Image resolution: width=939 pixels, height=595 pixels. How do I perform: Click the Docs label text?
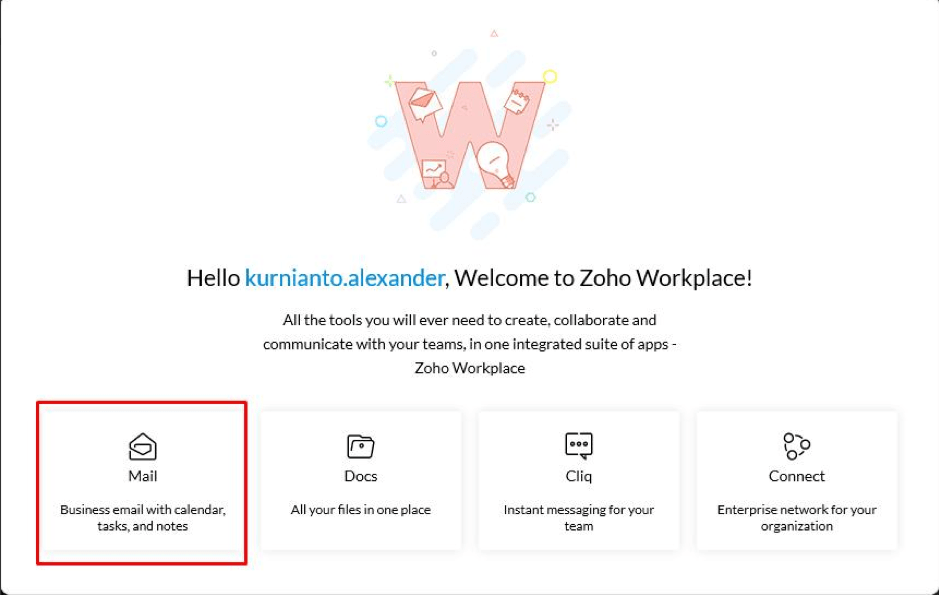[x=360, y=476]
